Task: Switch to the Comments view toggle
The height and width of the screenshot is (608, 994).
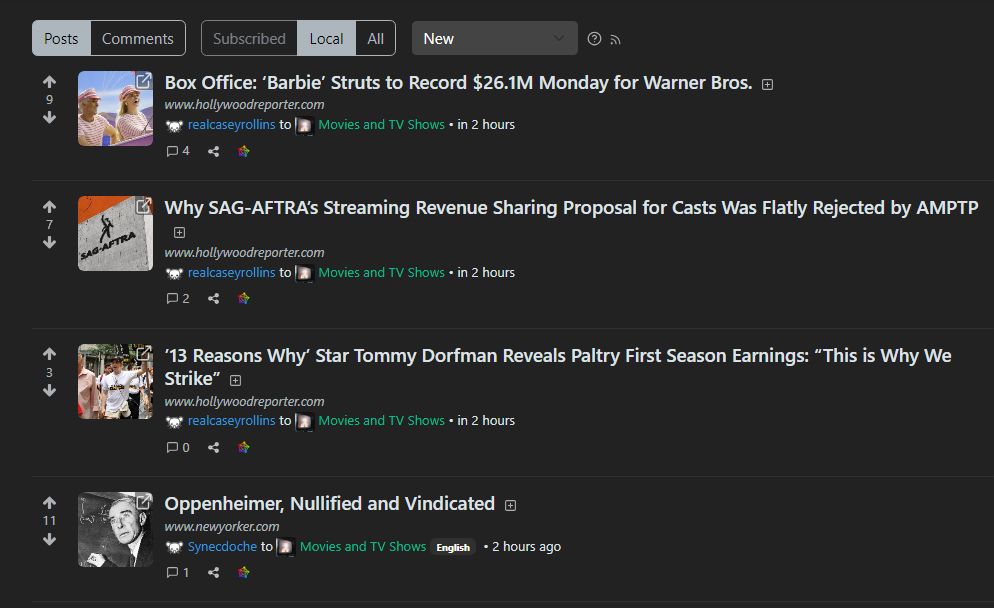Action: point(138,38)
